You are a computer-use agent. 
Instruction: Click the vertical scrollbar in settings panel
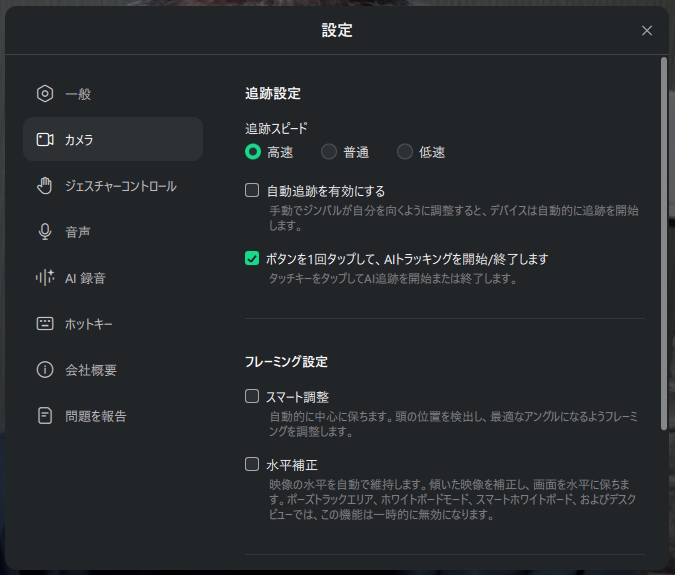click(664, 240)
